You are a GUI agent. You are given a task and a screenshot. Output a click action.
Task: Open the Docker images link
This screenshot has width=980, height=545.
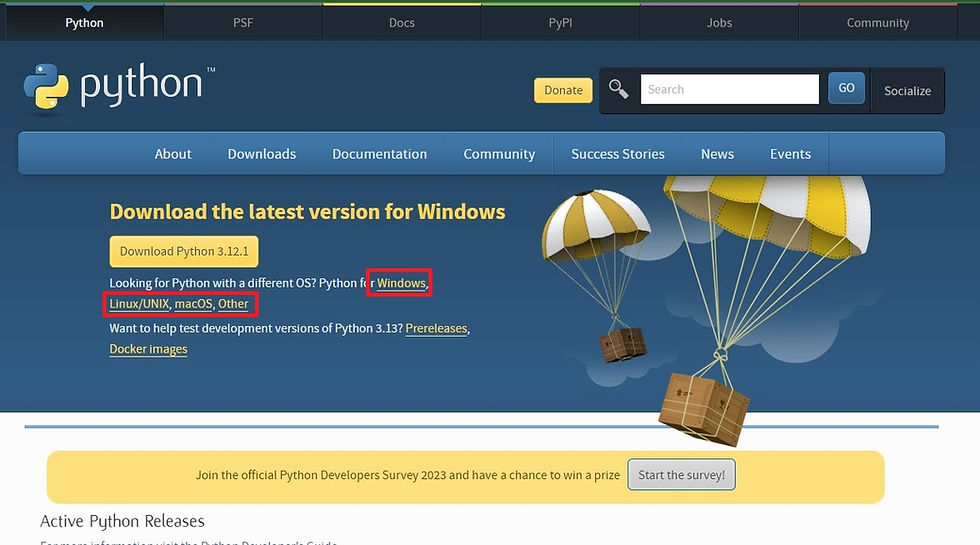pyautogui.click(x=148, y=349)
